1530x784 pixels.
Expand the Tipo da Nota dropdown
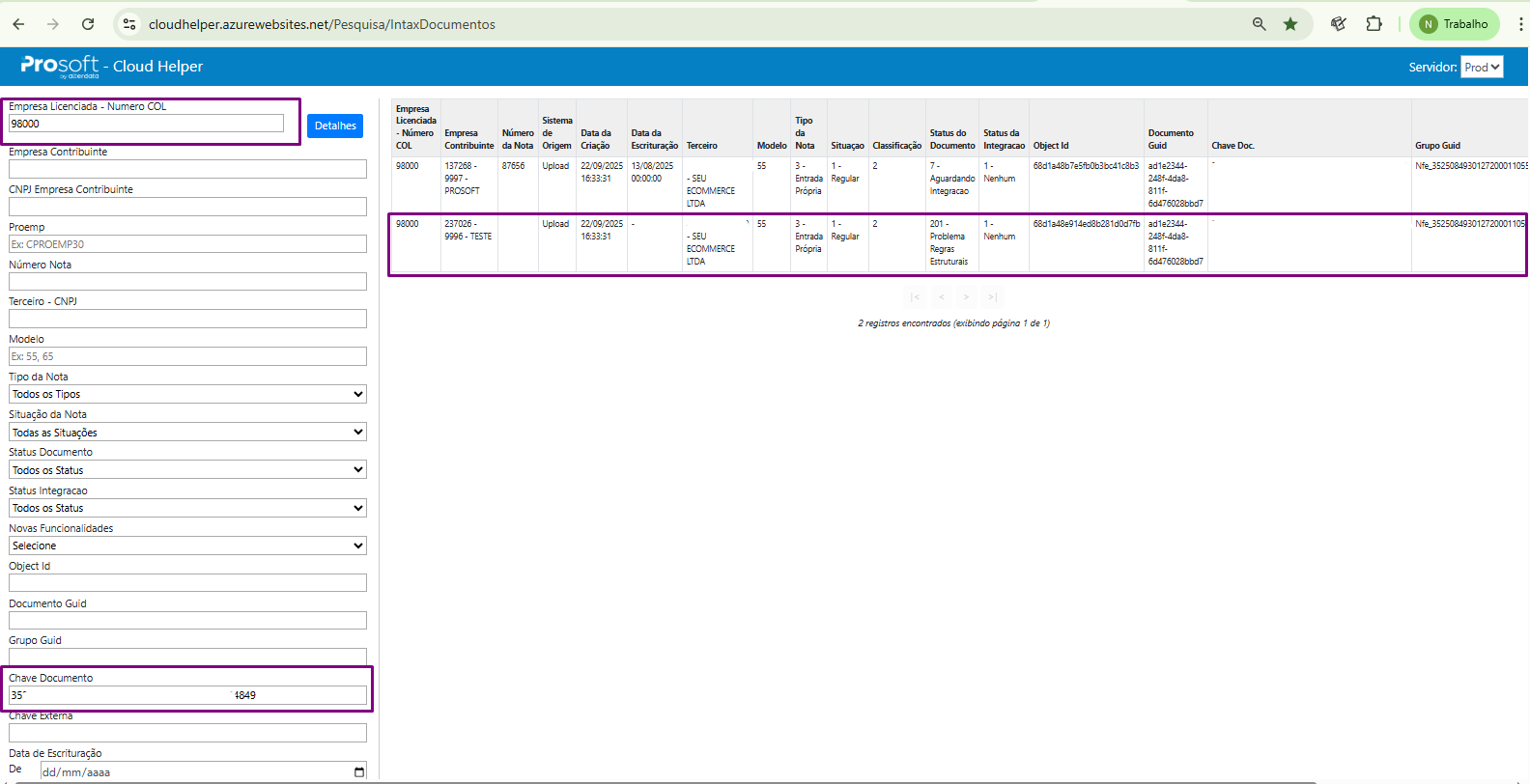[x=187, y=394]
